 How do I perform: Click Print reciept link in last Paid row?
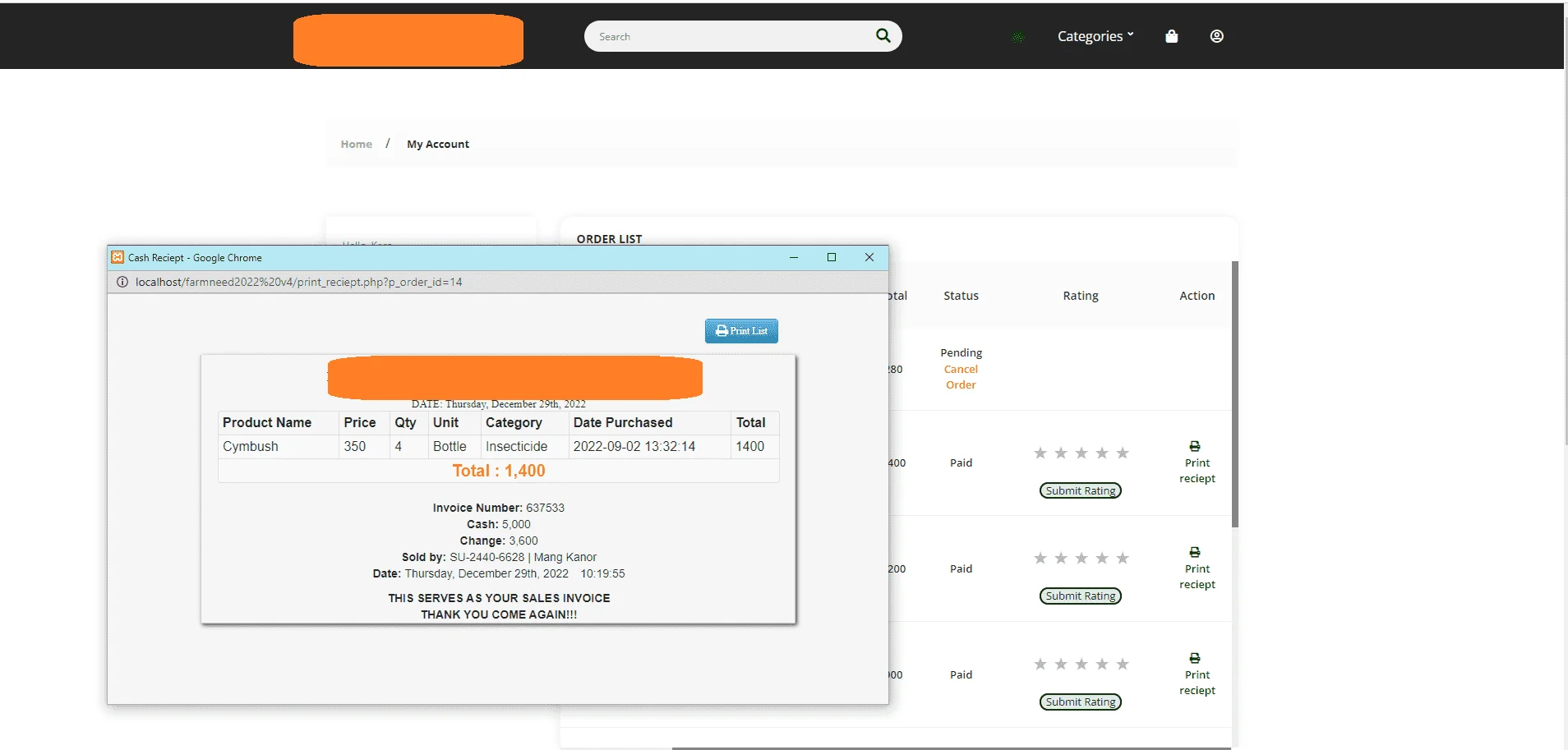[1197, 683]
